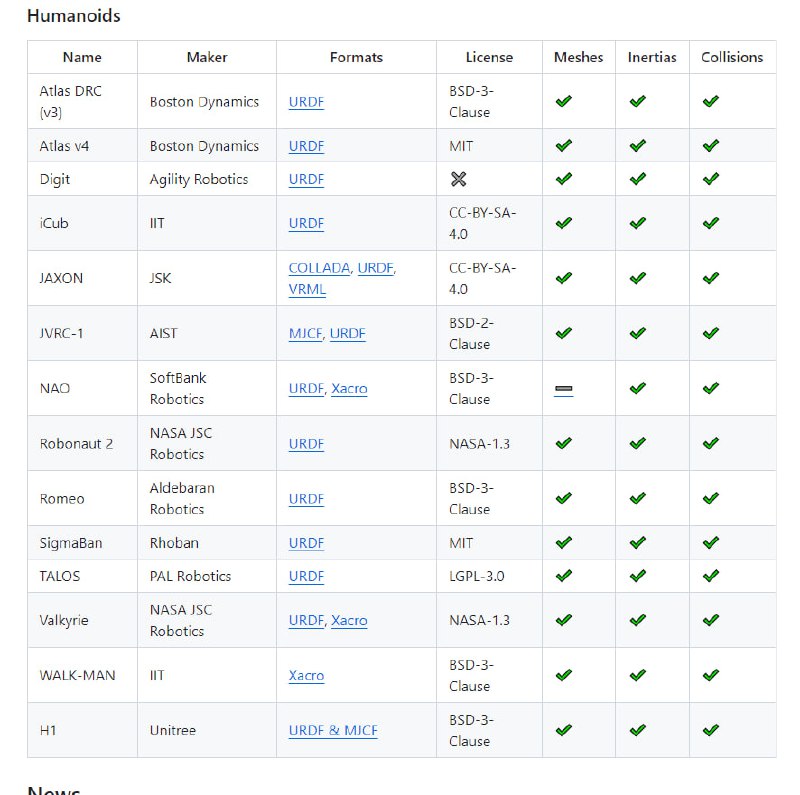Screen dimensions: 800x795
Task: Click Robonaut 2 collisions checkmark icon
Action: coord(711,443)
